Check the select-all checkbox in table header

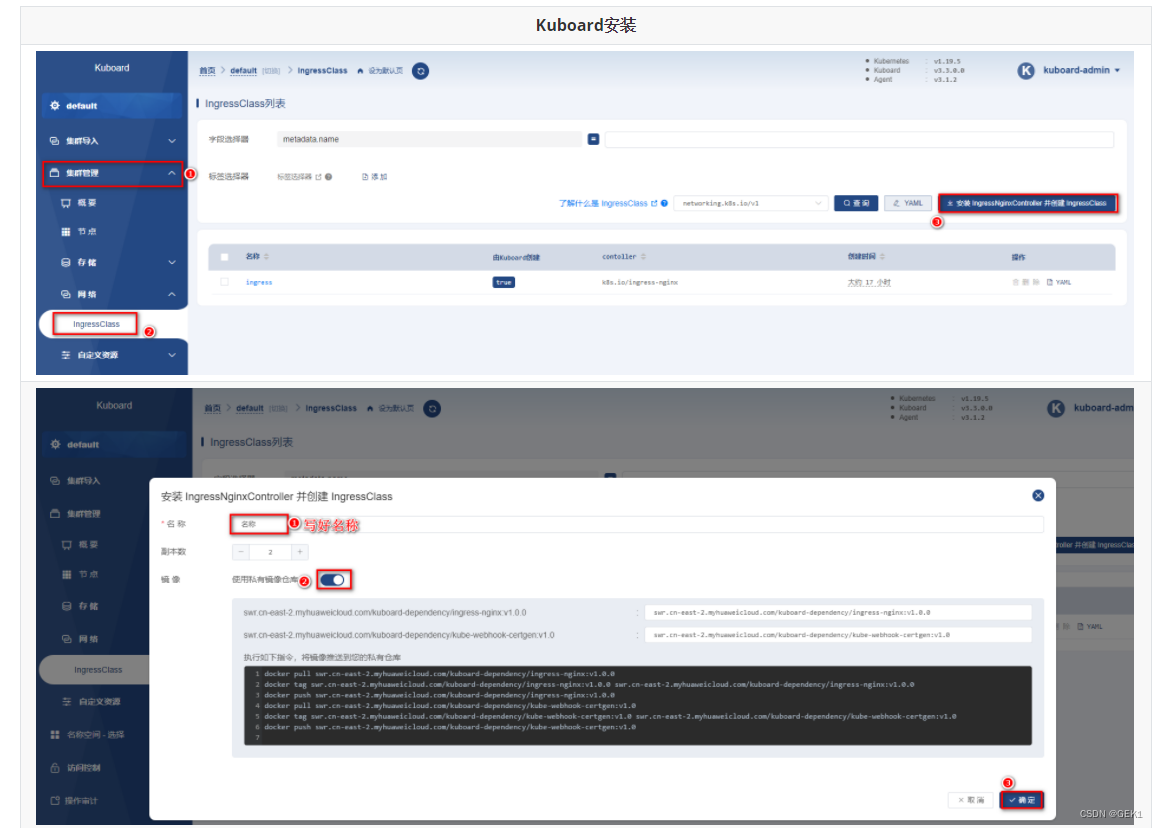coord(225,257)
